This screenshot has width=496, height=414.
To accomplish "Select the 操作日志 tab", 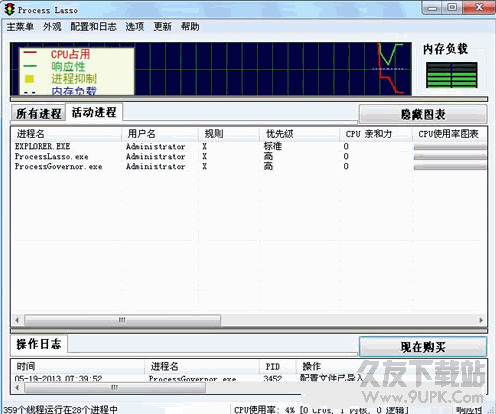I will pos(39,344).
